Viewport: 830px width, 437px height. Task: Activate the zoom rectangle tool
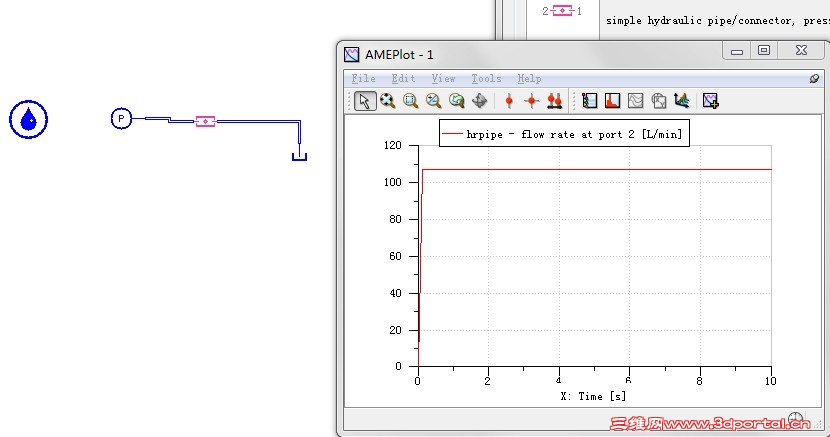410,101
